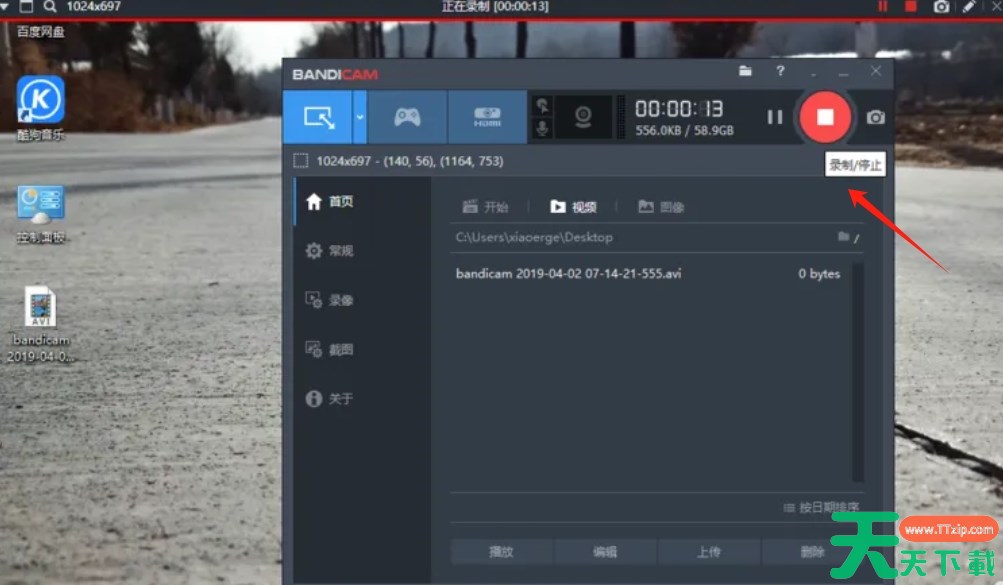Open the webcam overlay settings icon
Screen dimensions: 1003x585
click(x=586, y=117)
